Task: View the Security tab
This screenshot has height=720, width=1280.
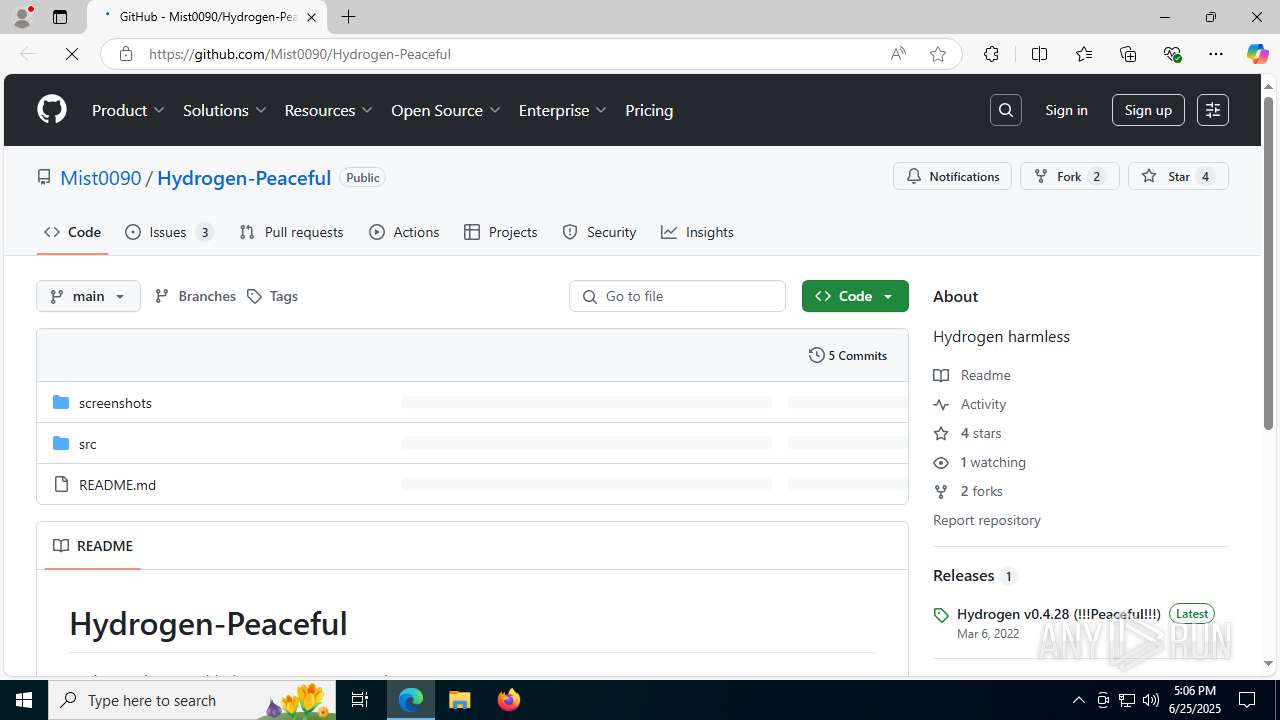Action: (x=599, y=232)
